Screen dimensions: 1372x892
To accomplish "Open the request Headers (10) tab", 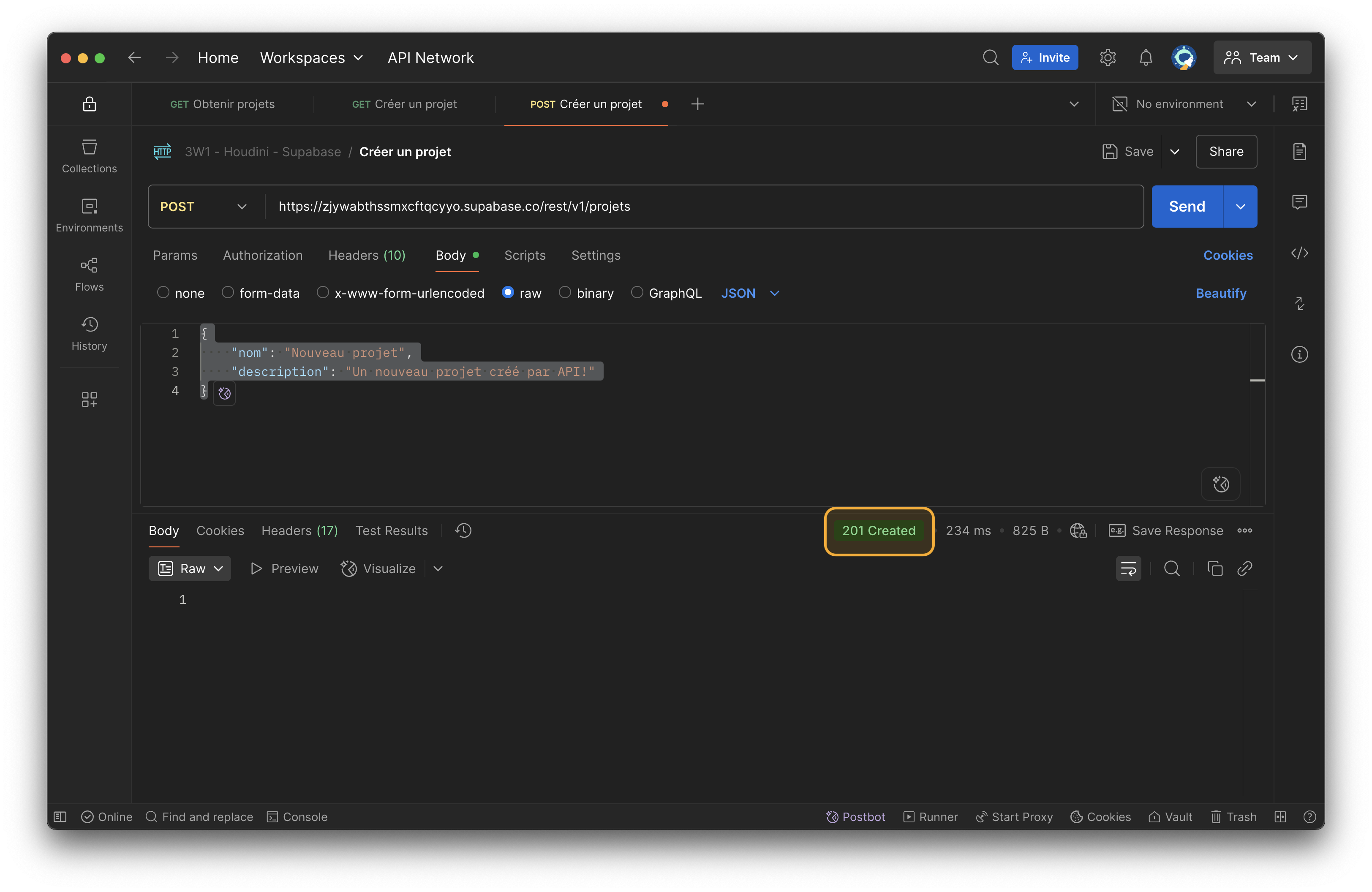I will click(367, 255).
